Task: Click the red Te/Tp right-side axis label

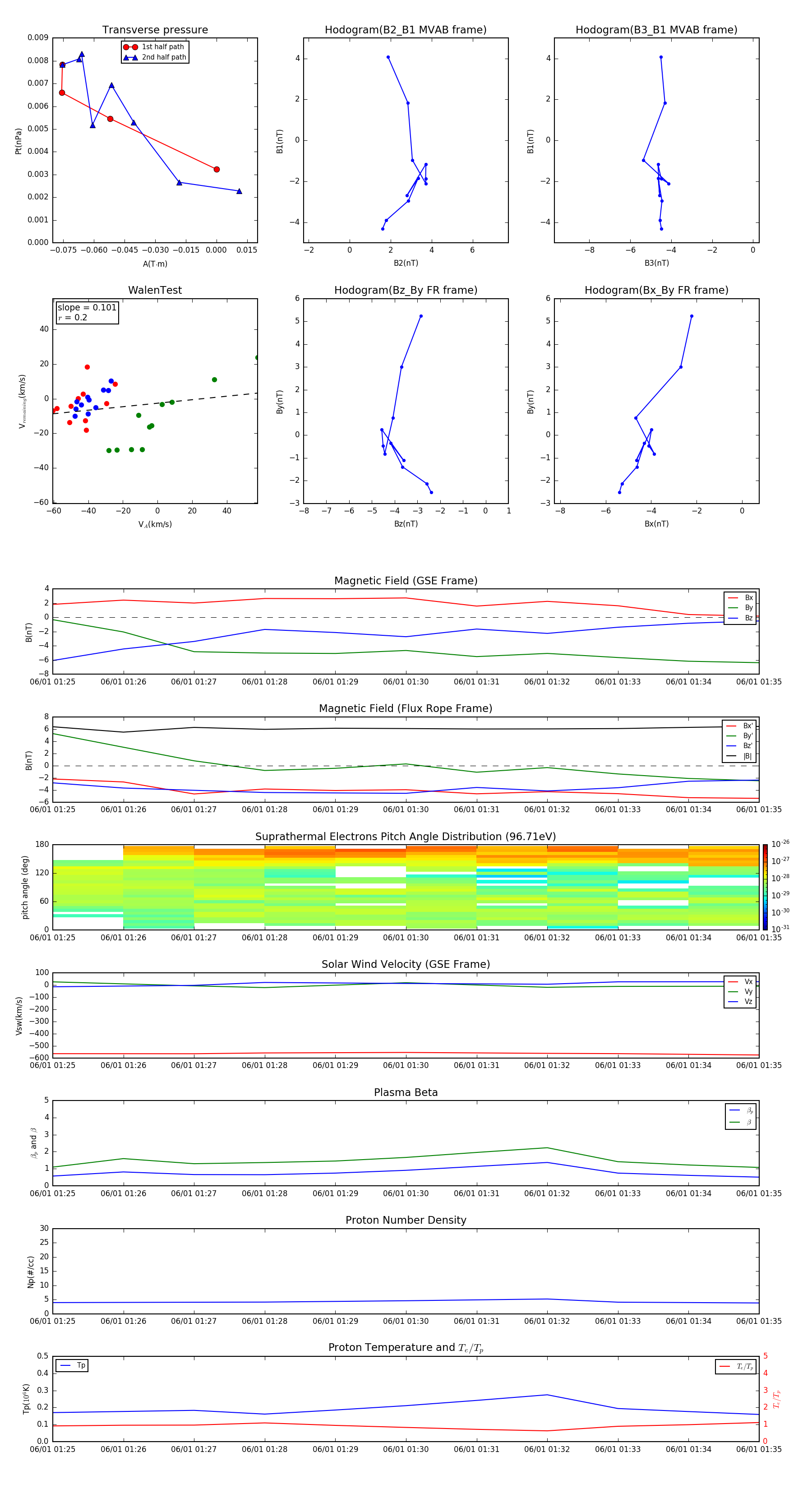Action: 777,1399
